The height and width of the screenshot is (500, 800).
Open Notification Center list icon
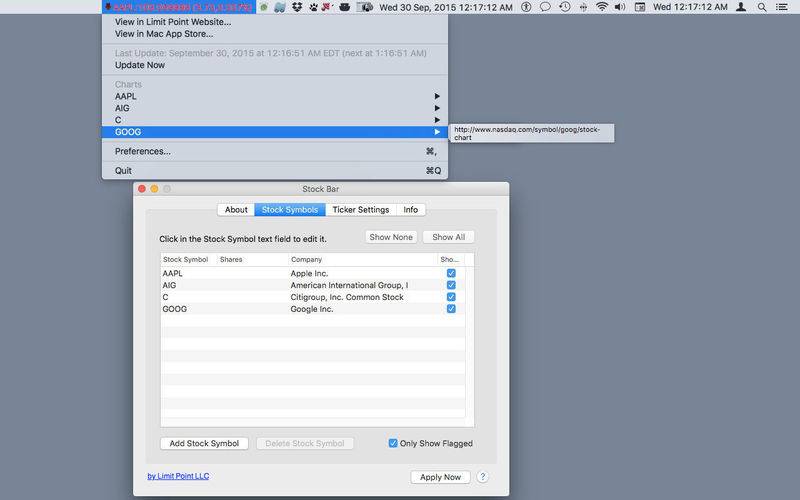coord(781,7)
